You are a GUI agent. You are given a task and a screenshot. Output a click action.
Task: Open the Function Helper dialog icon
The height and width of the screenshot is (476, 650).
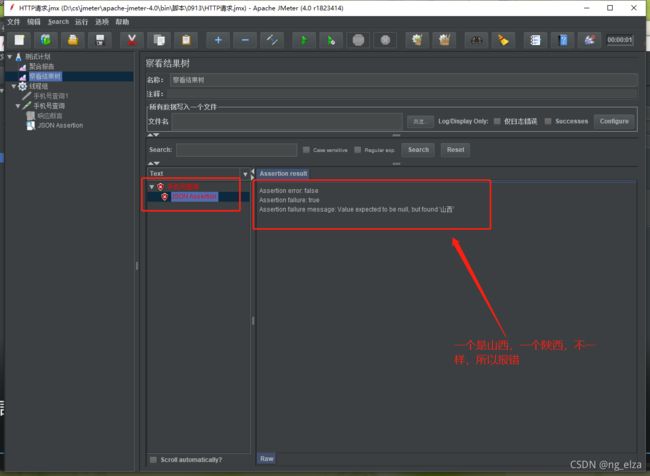(535, 40)
